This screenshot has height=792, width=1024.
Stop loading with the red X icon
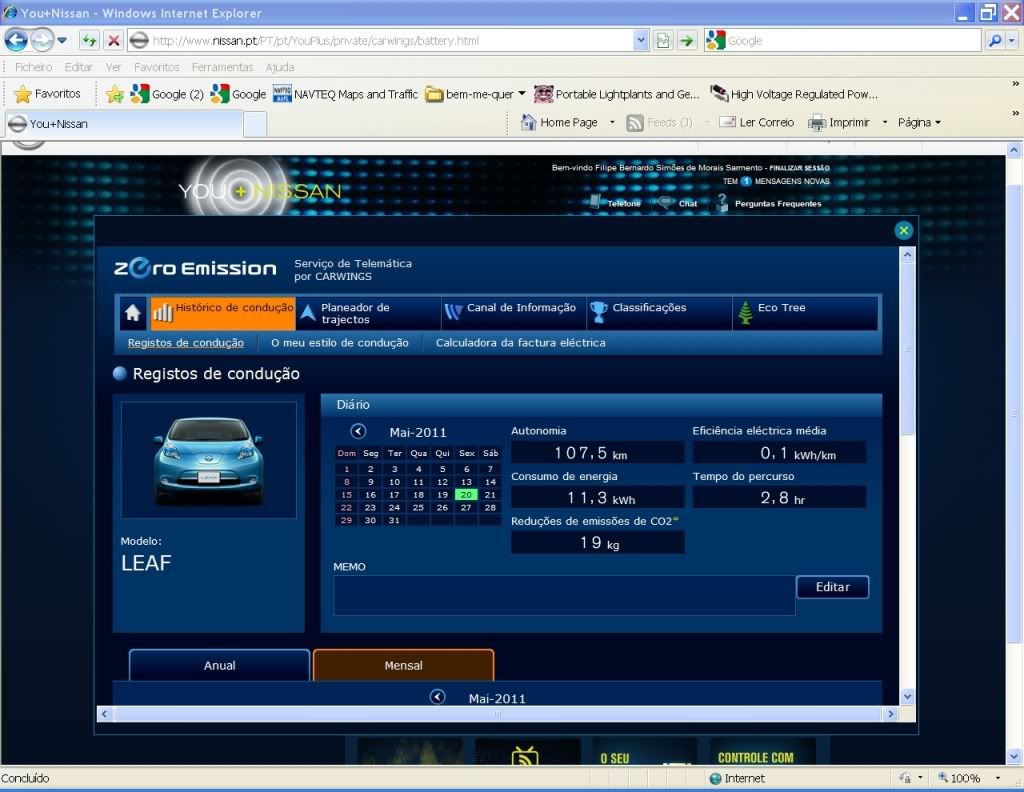coord(114,40)
